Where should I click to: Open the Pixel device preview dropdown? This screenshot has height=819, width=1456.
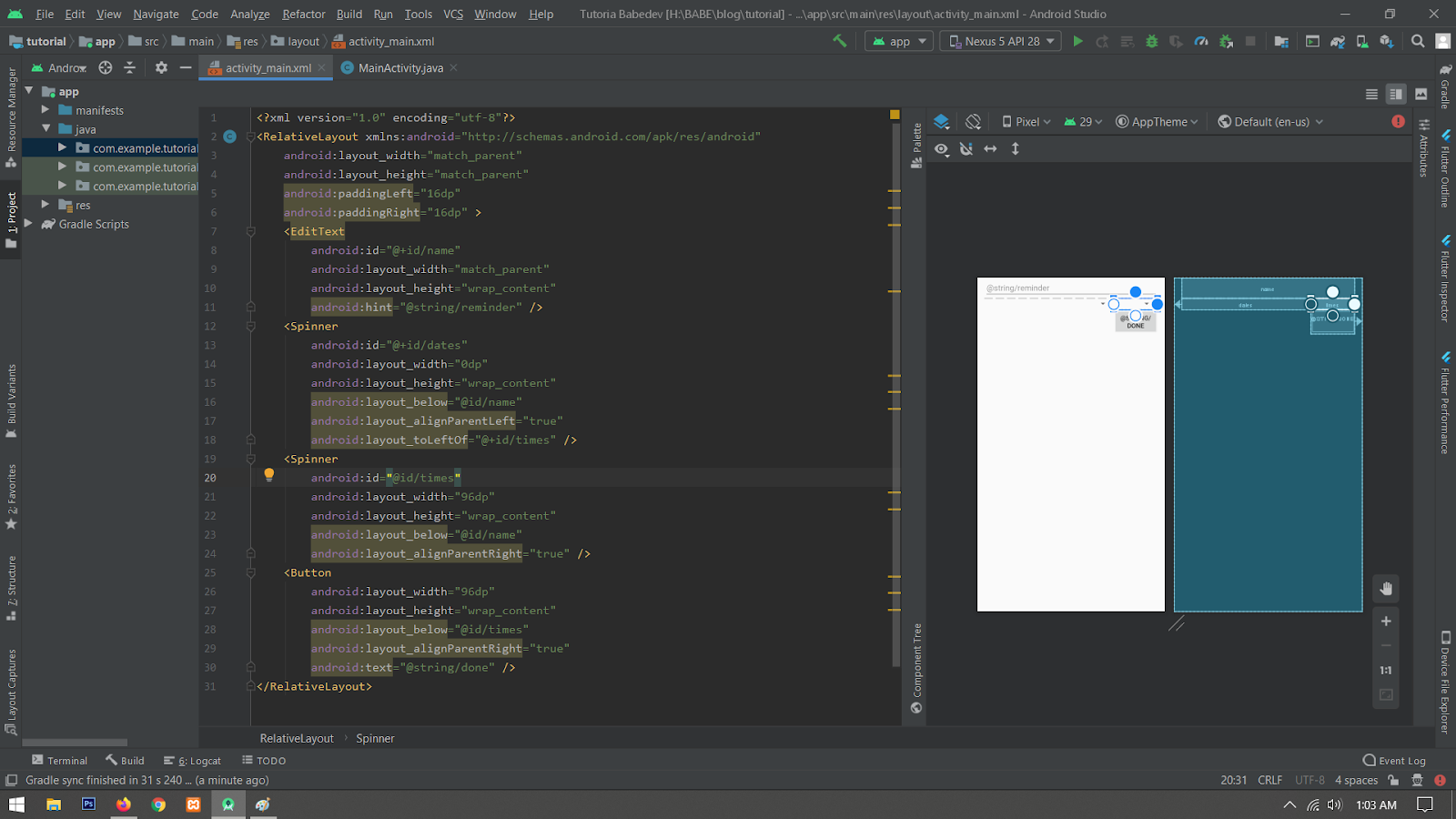tap(1026, 122)
